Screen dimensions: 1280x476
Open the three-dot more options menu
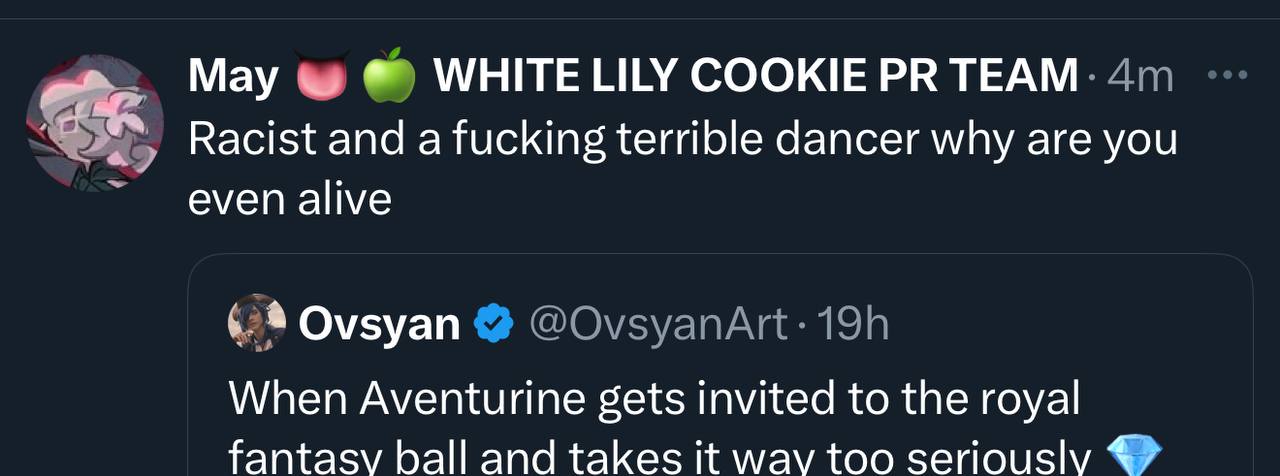(x=1227, y=75)
